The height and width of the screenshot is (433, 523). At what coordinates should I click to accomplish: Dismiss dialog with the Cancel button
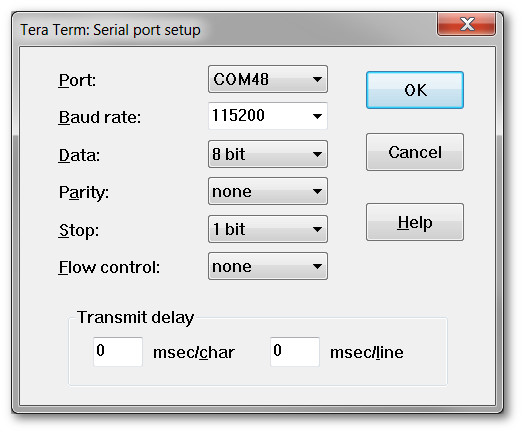415,152
